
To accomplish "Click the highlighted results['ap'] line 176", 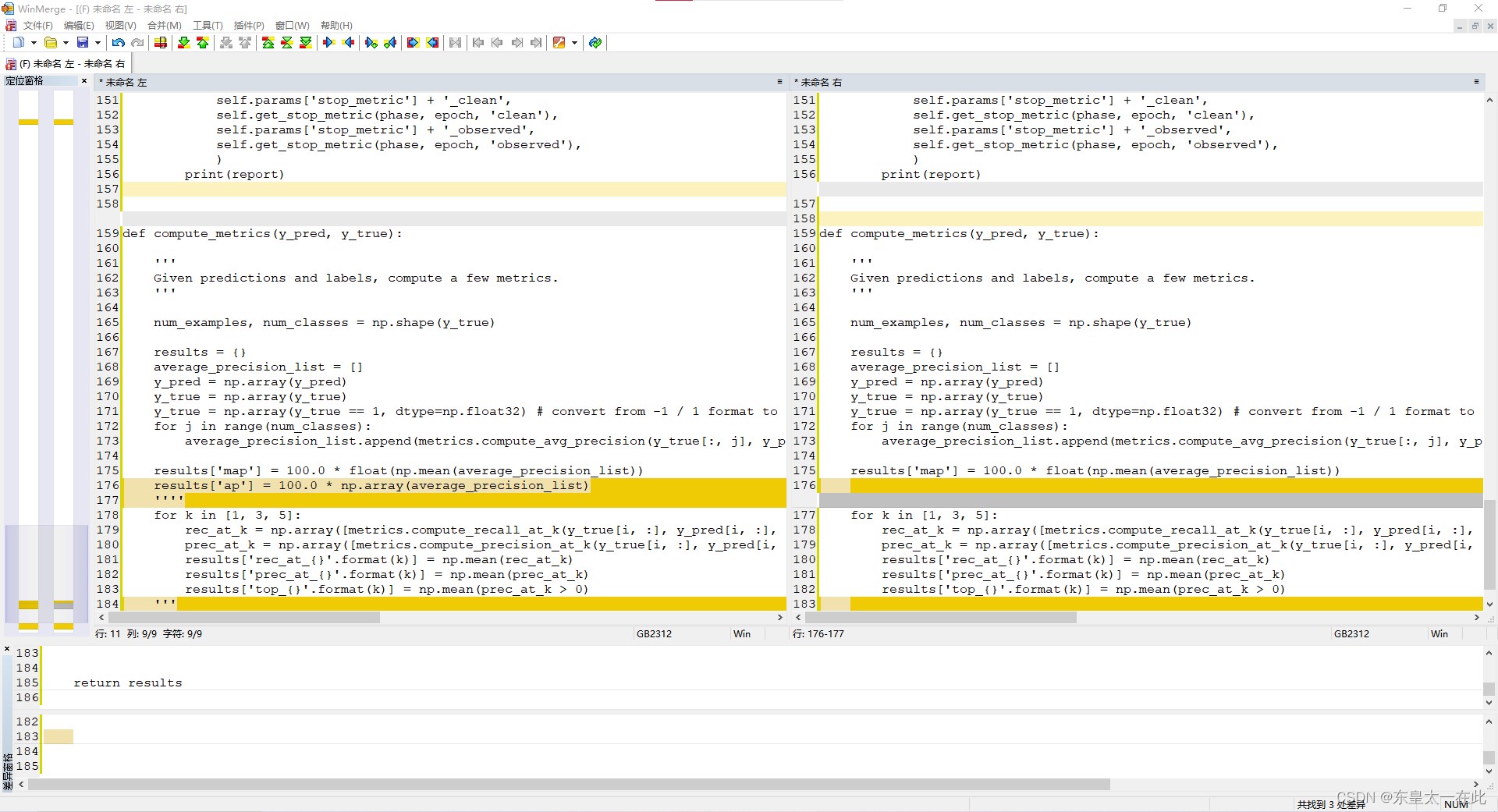I will (454, 486).
